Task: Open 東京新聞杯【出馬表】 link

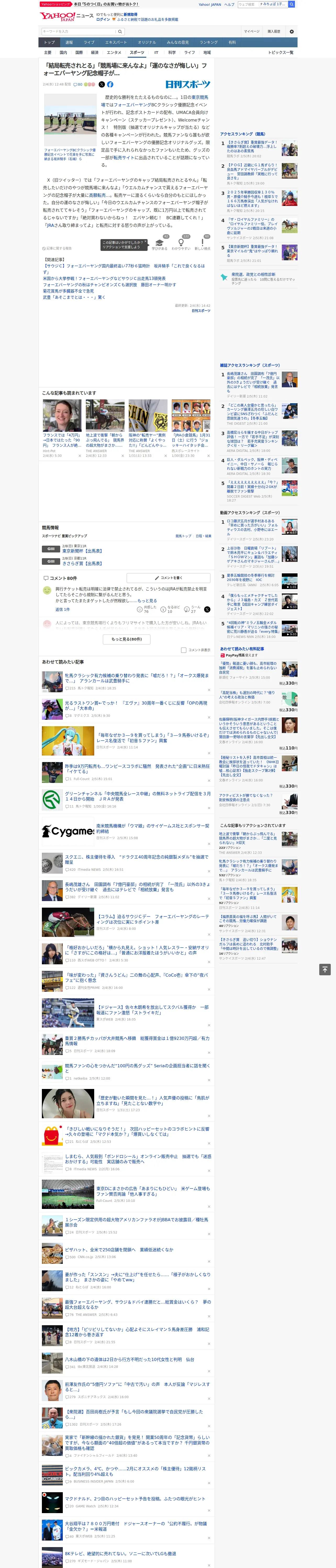Action: pos(82,551)
